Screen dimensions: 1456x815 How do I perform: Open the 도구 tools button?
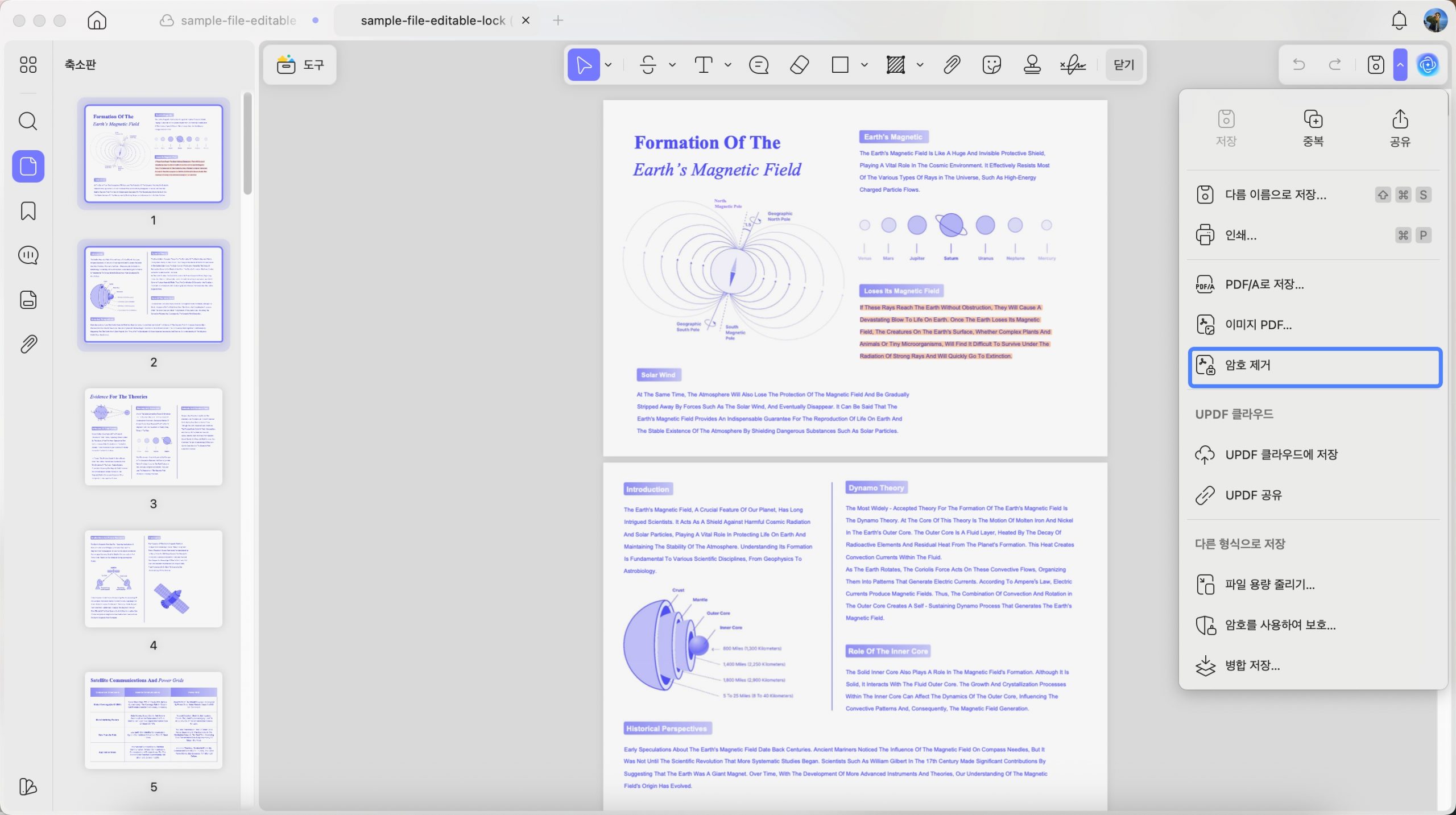tap(300, 65)
